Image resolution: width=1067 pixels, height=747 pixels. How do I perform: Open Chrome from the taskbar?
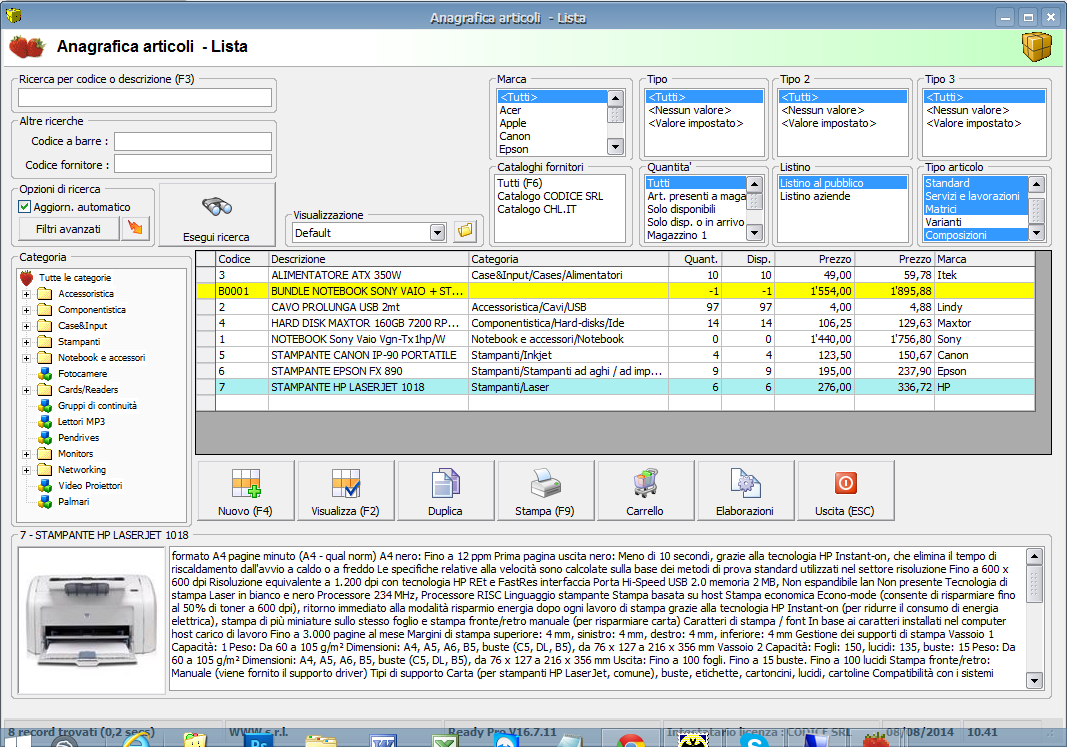coord(631,741)
